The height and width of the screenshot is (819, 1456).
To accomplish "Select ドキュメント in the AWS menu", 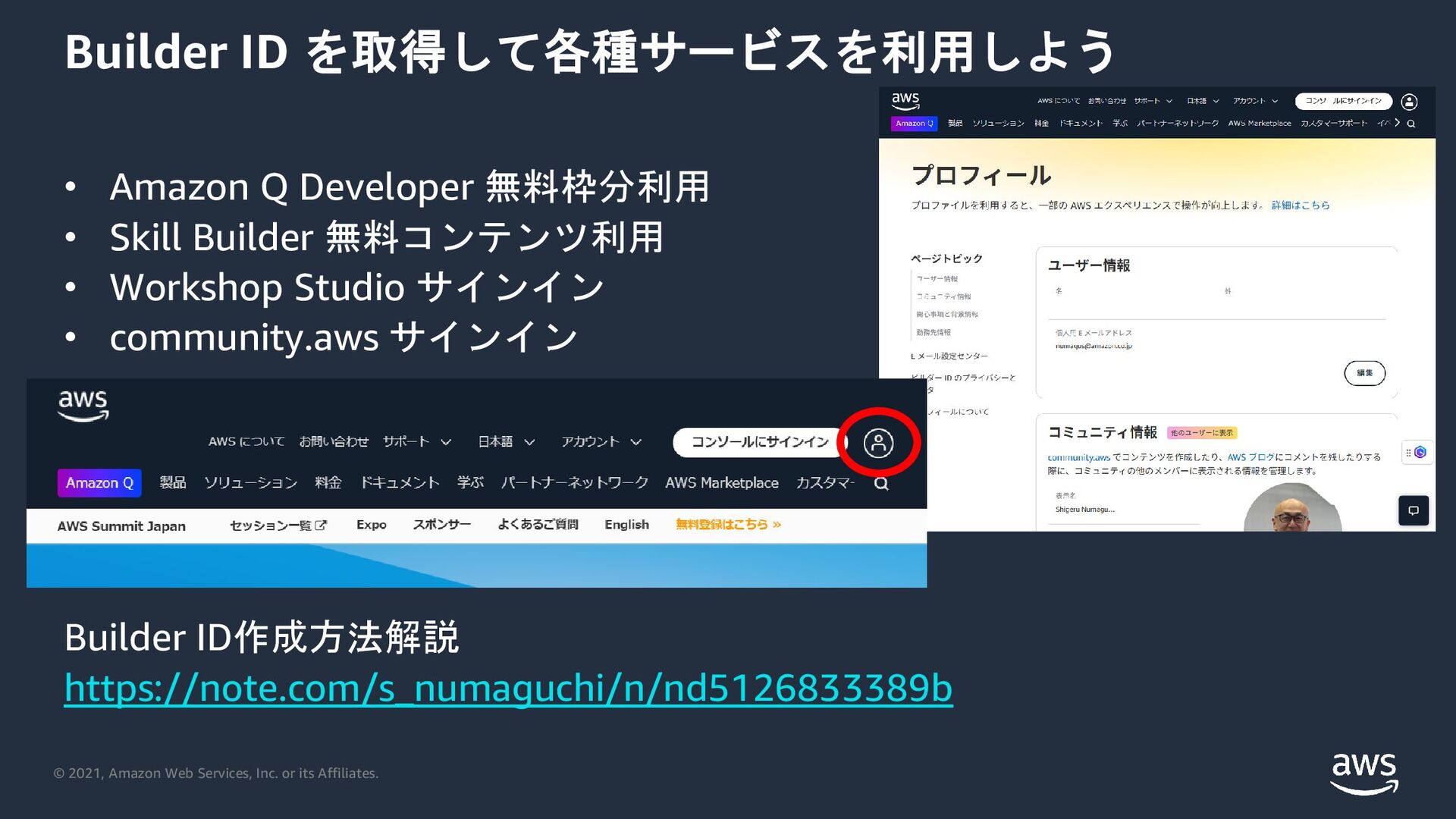I will (400, 483).
